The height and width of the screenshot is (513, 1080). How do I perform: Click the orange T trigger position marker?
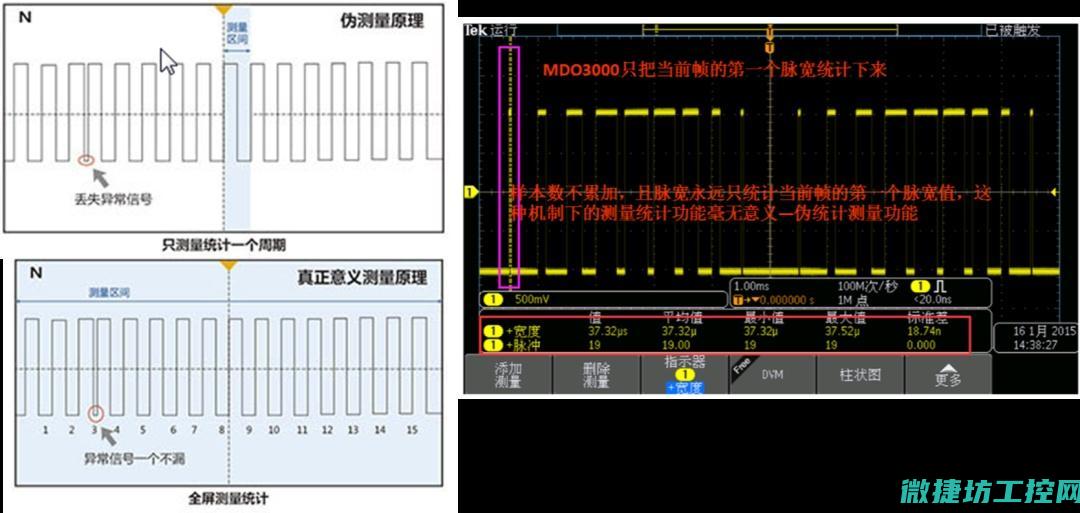769,47
